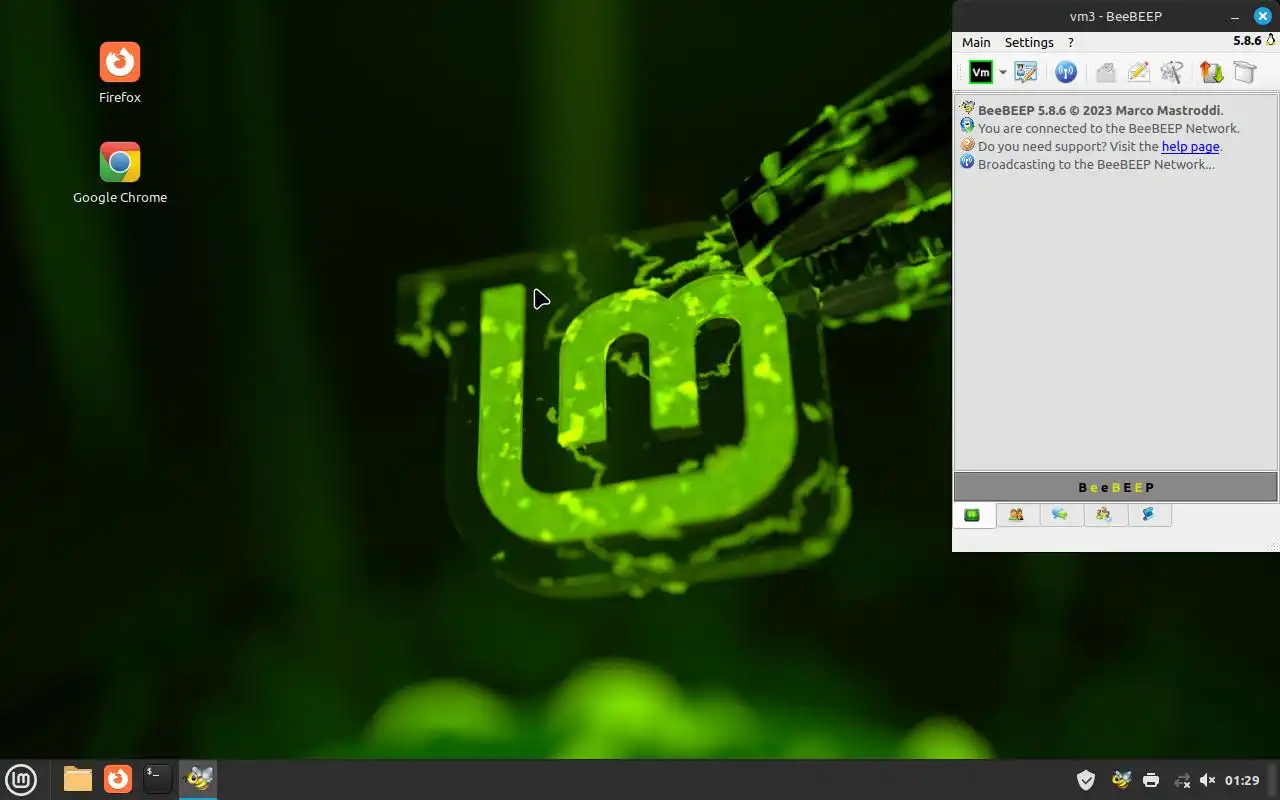Switch to the blue scroll history tab
The height and width of the screenshot is (800, 1280).
click(x=1148, y=515)
